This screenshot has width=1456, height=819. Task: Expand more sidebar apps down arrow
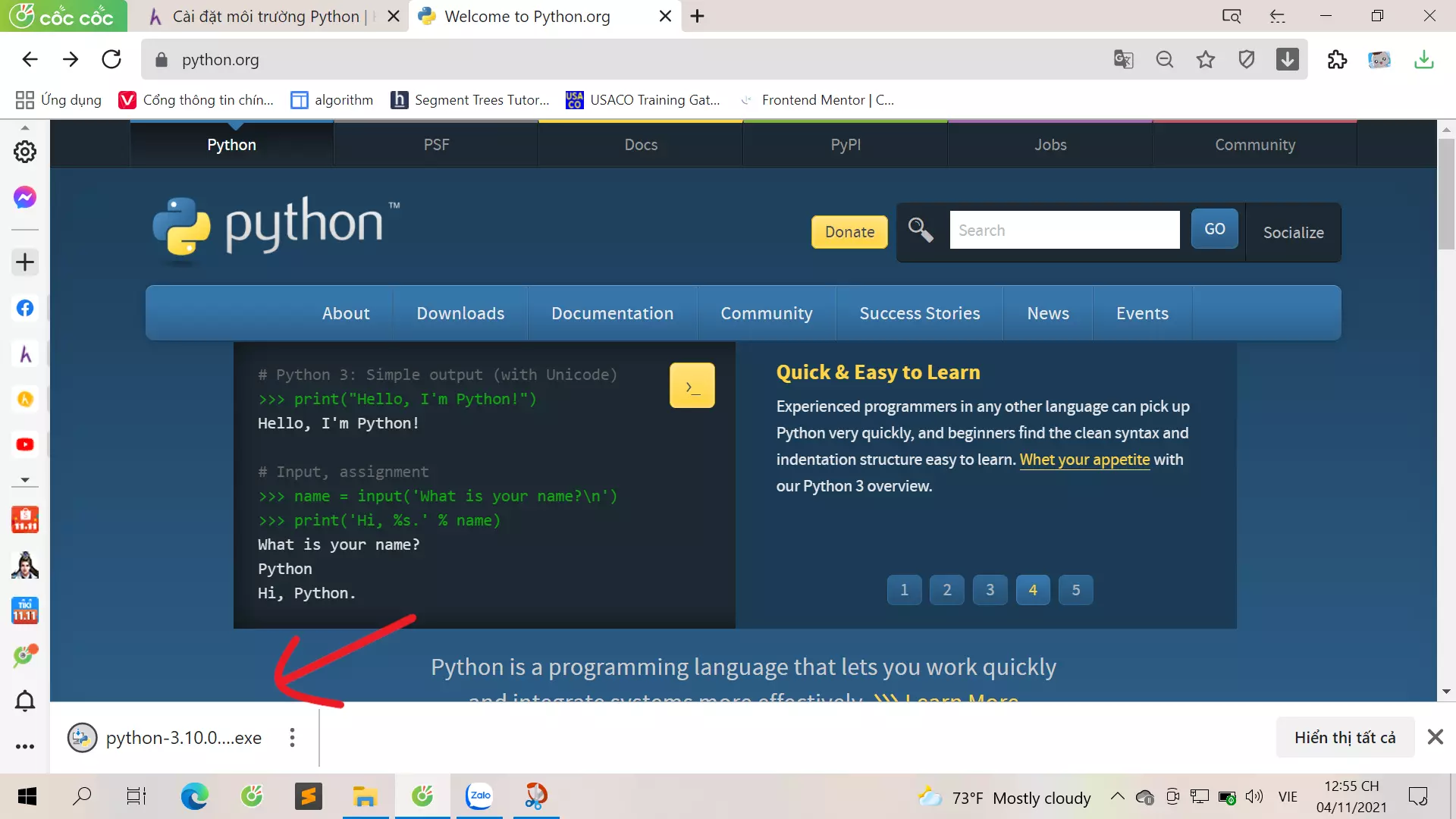25,480
